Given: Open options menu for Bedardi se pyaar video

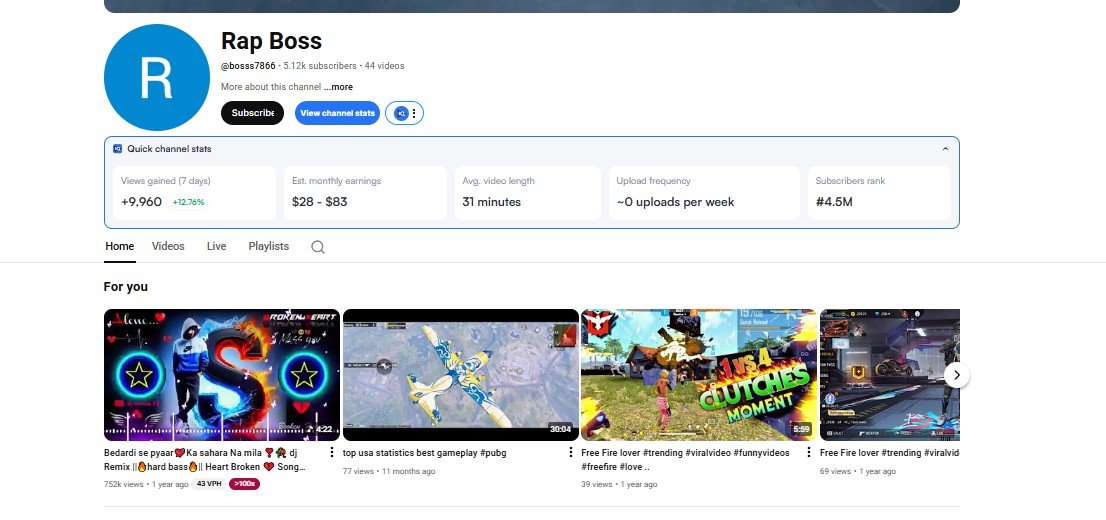Looking at the screenshot, I should (332, 453).
